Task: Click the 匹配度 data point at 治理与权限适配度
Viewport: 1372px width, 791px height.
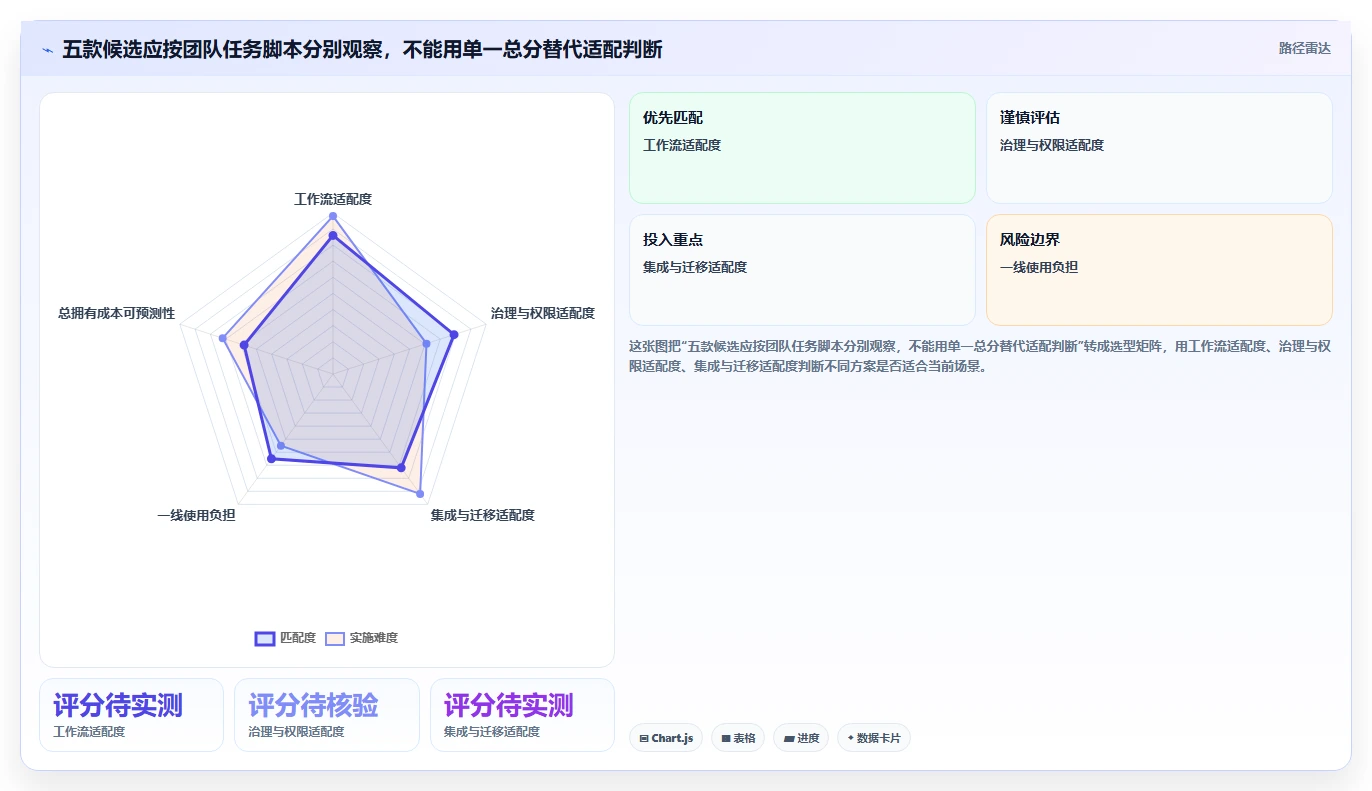Action: tap(455, 334)
